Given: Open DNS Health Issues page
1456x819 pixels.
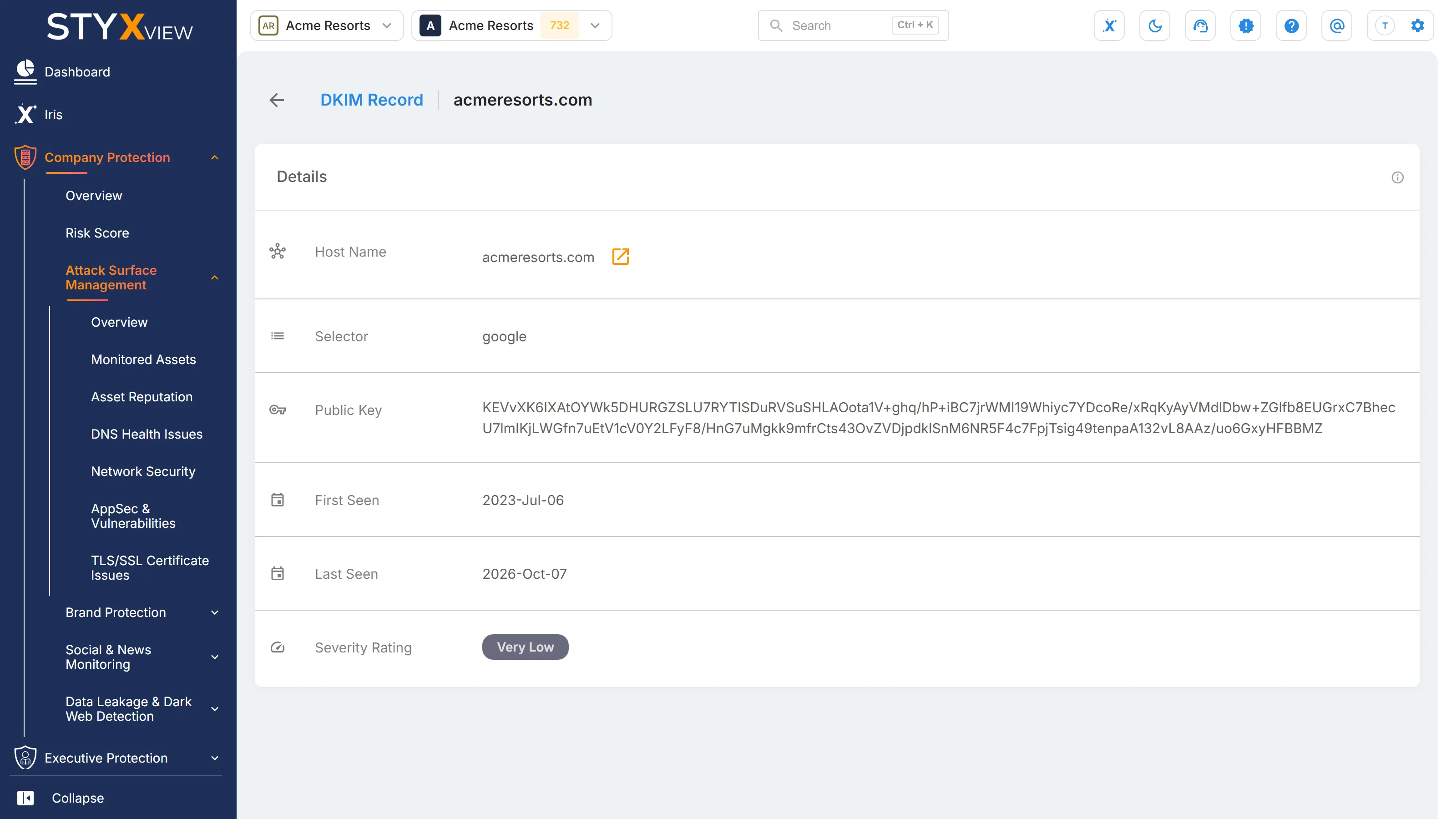Looking at the screenshot, I should pos(147,434).
